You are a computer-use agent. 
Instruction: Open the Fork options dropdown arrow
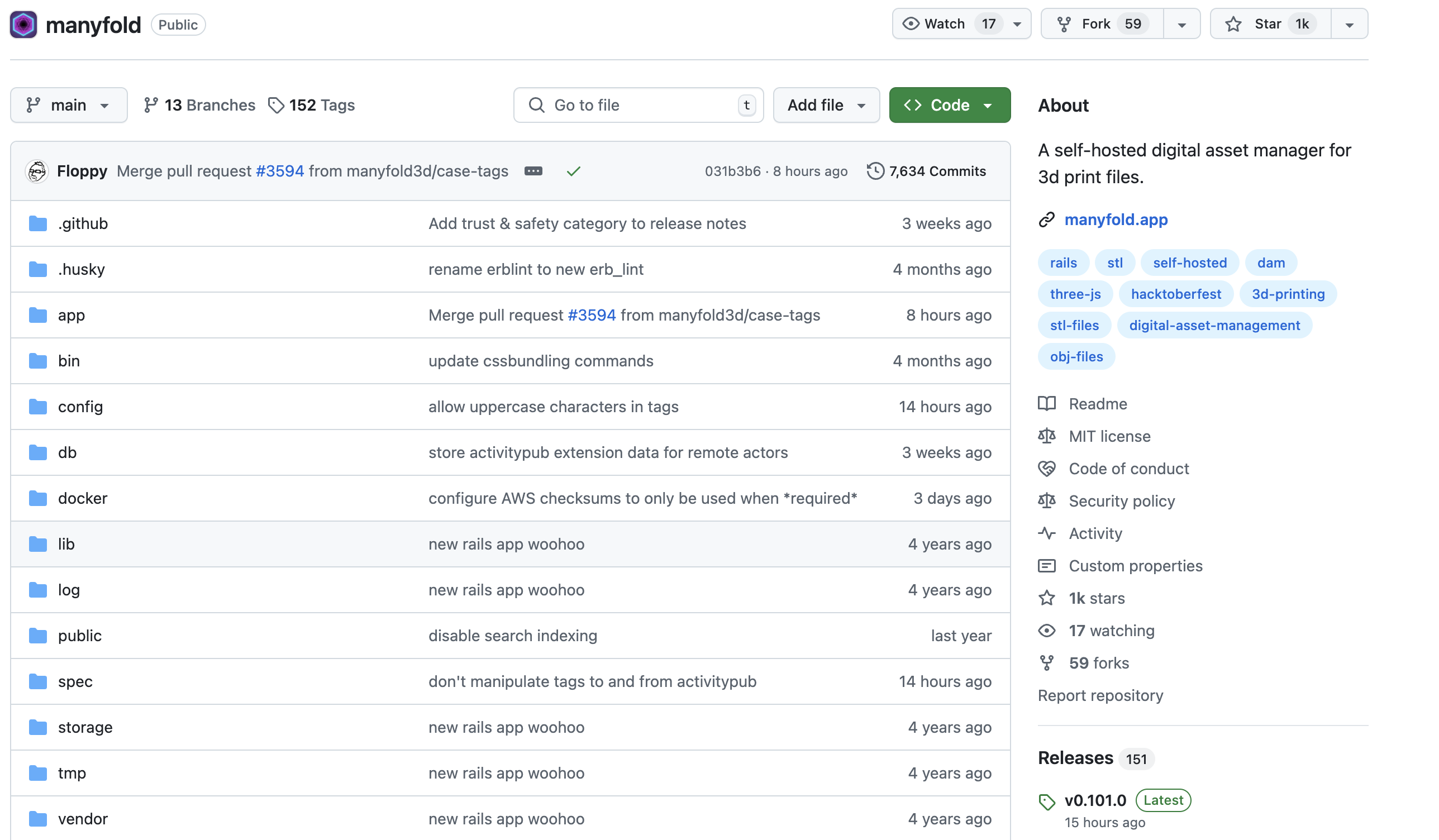(x=1181, y=25)
